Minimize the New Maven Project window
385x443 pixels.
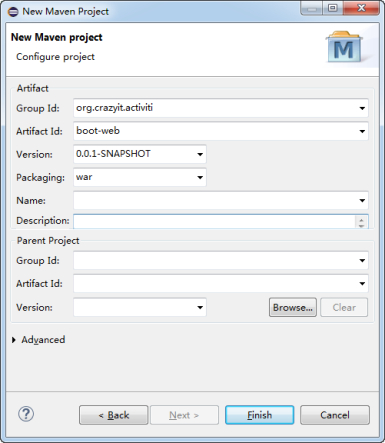[x=312, y=8]
